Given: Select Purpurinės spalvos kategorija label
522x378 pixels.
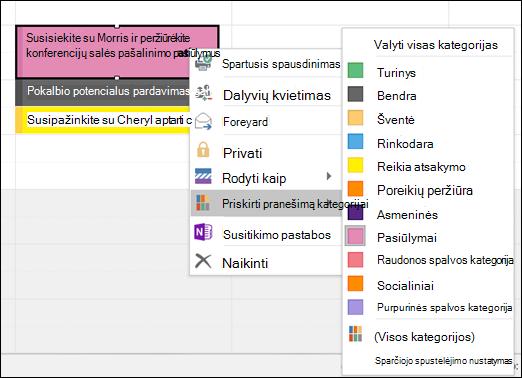Looking at the screenshot, I should pos(445,307).
